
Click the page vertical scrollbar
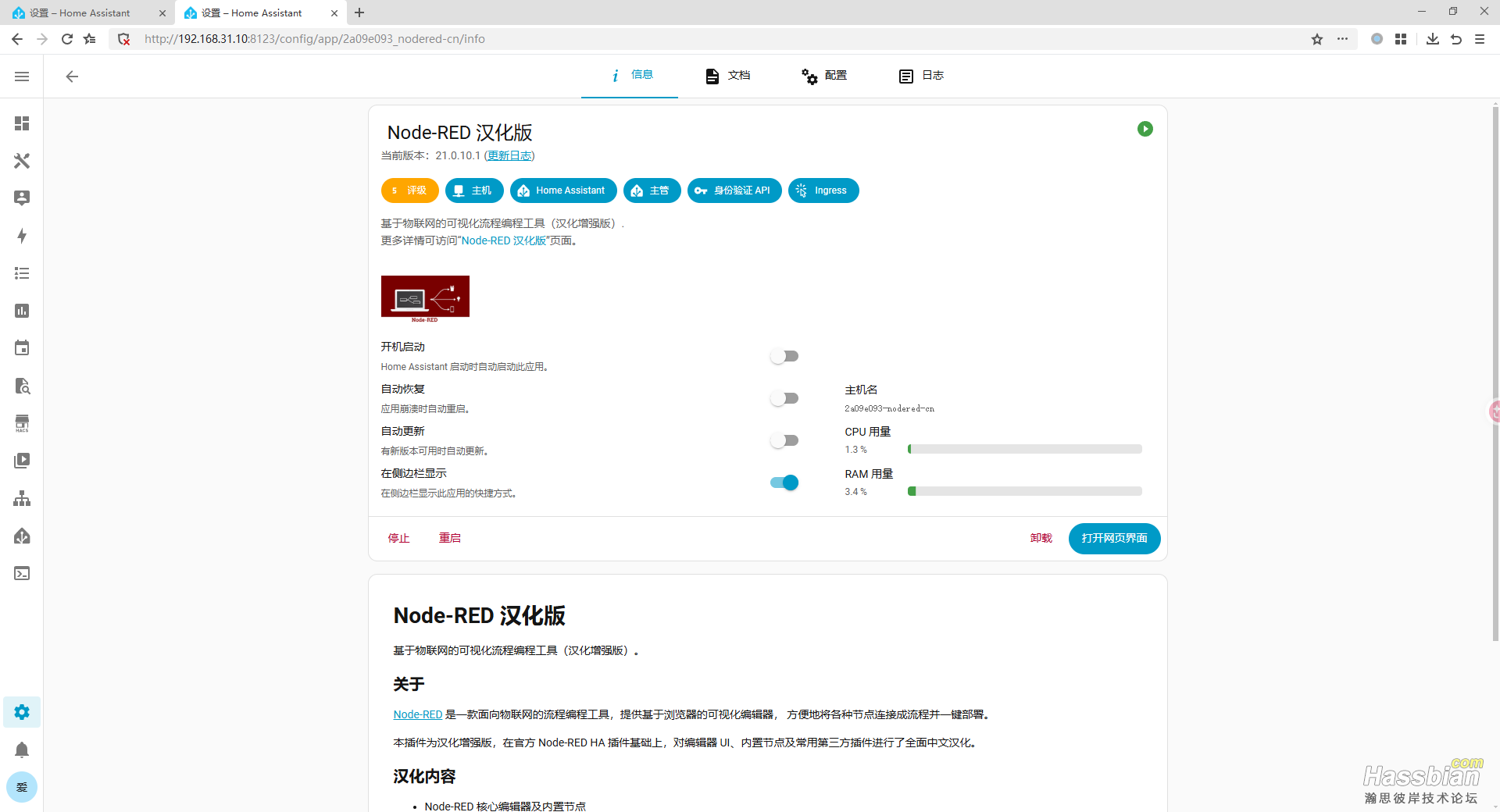[1495, 373]
